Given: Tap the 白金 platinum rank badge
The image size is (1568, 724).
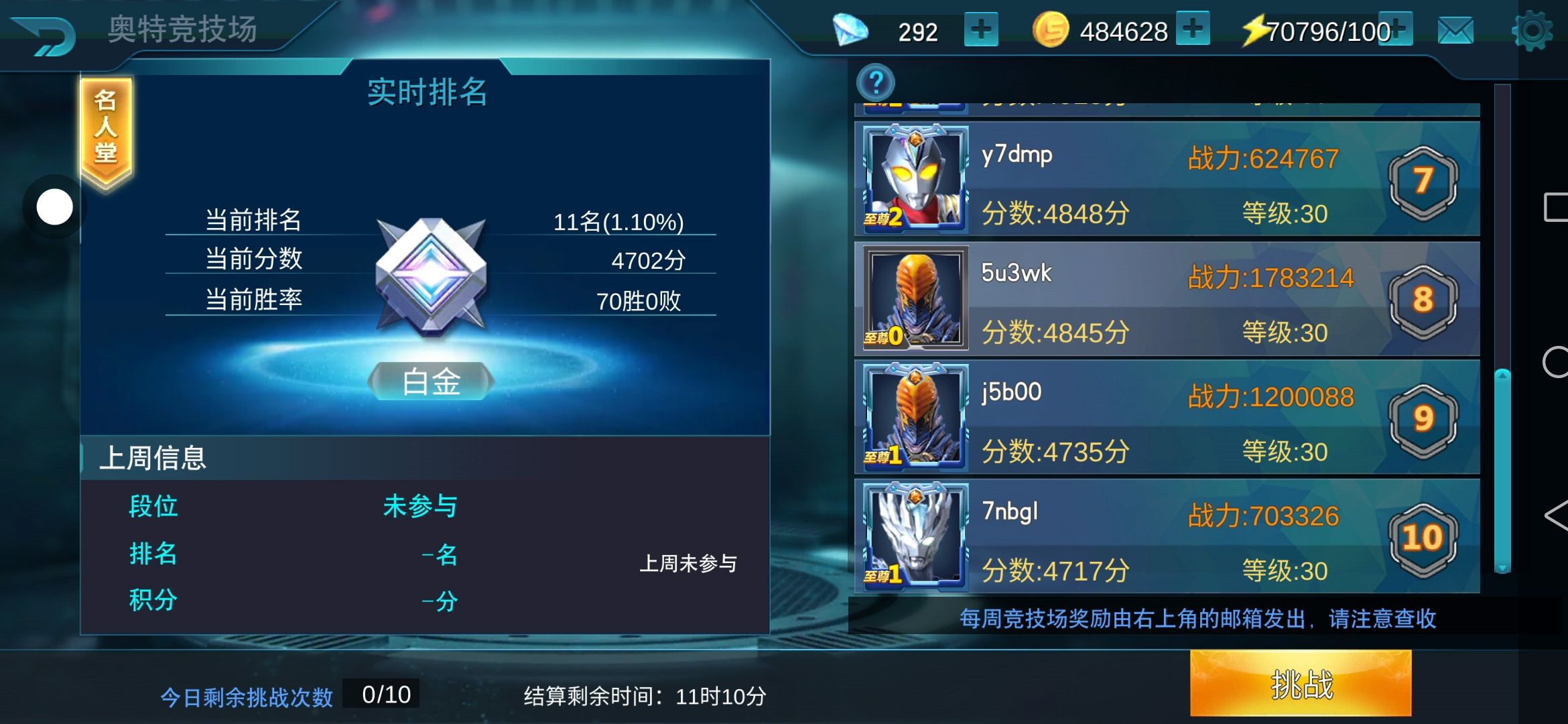Looking at the screenshot, I should pyautogui.click(x=431, y=381).
